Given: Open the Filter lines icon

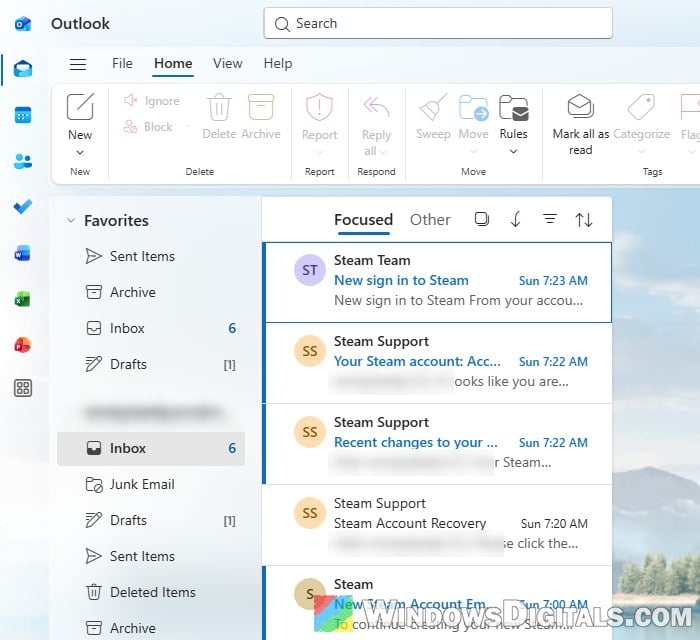Looking at the screenshot, I should (x=550, y=219).
